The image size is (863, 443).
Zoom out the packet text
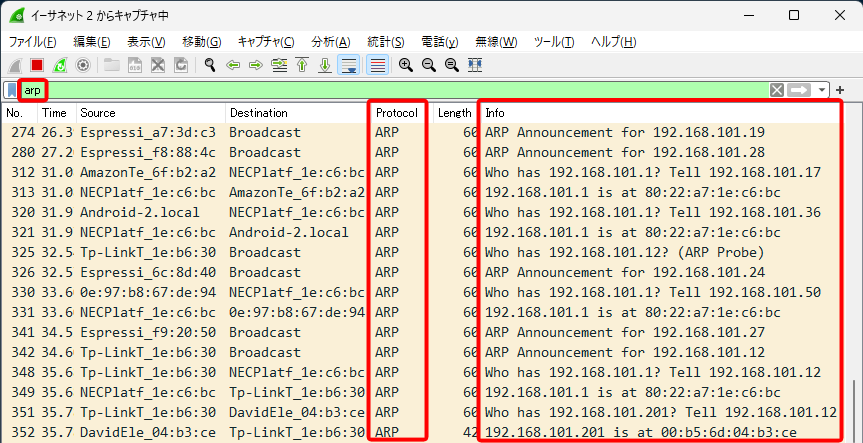point(429,65)
